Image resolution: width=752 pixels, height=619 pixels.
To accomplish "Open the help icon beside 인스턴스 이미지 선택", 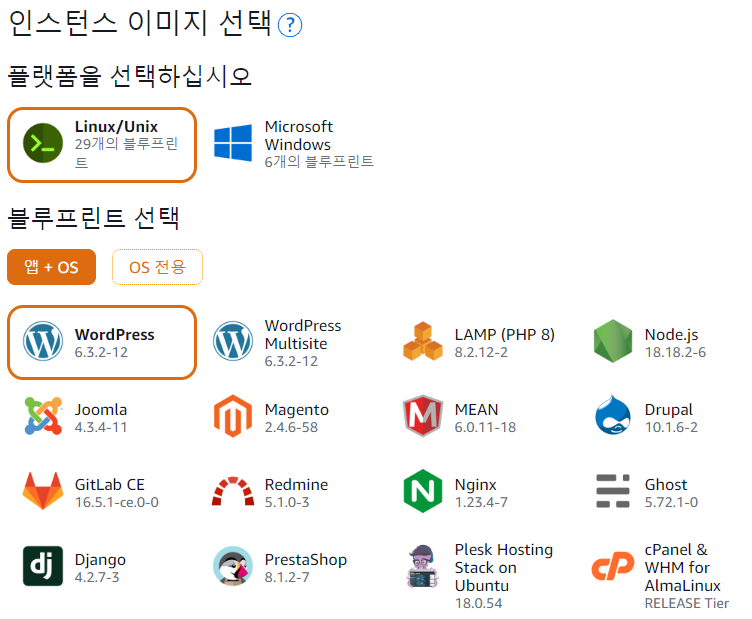I will tap(290, 25).
